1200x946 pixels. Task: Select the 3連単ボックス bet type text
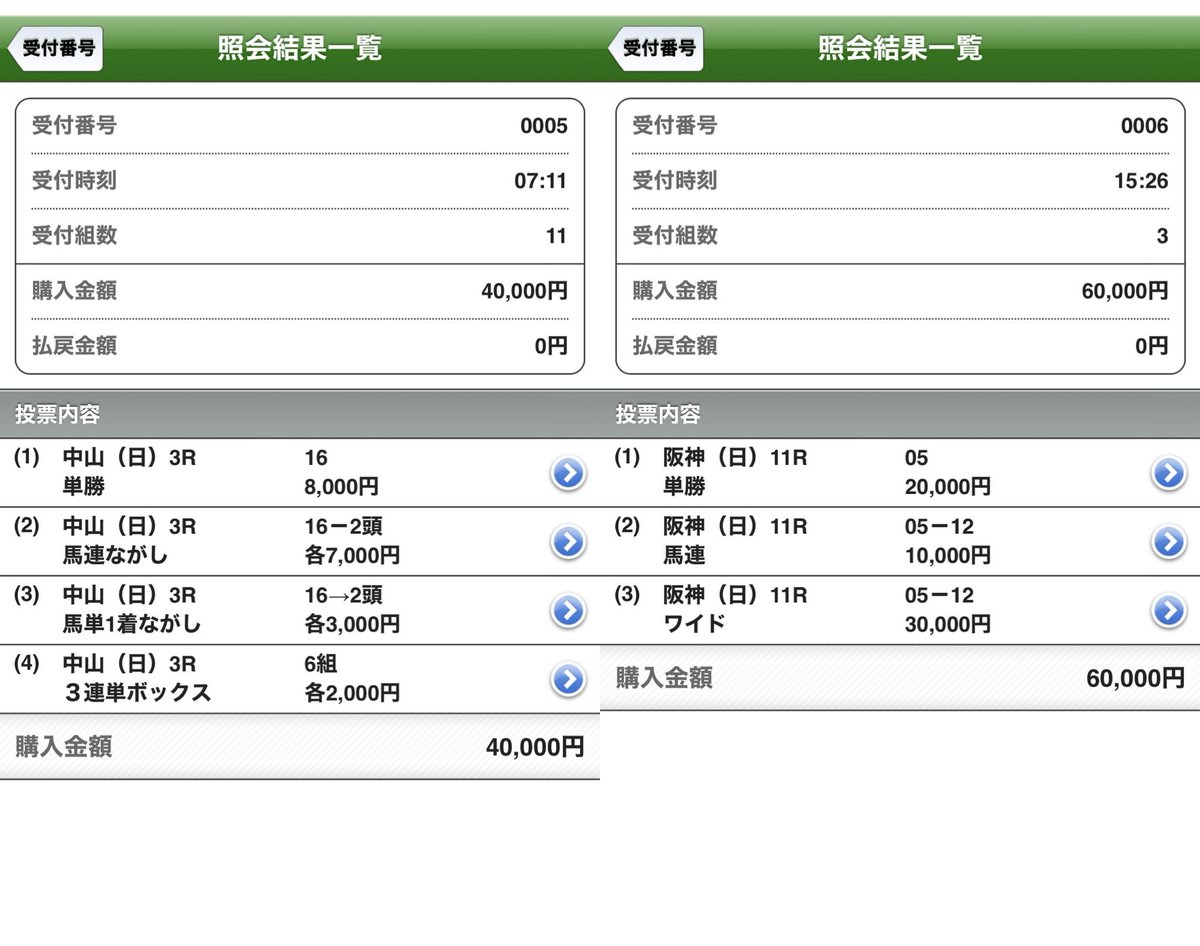pyautogui.click(x=137, y=693)
